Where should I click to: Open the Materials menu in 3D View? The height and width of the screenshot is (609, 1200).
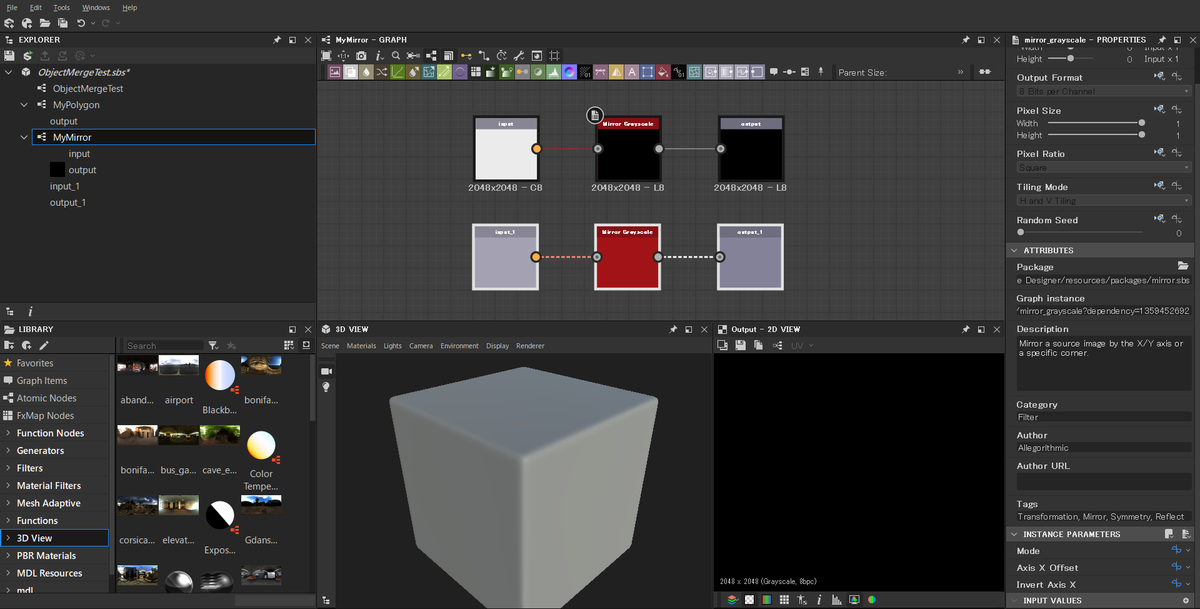pos(361,346)
